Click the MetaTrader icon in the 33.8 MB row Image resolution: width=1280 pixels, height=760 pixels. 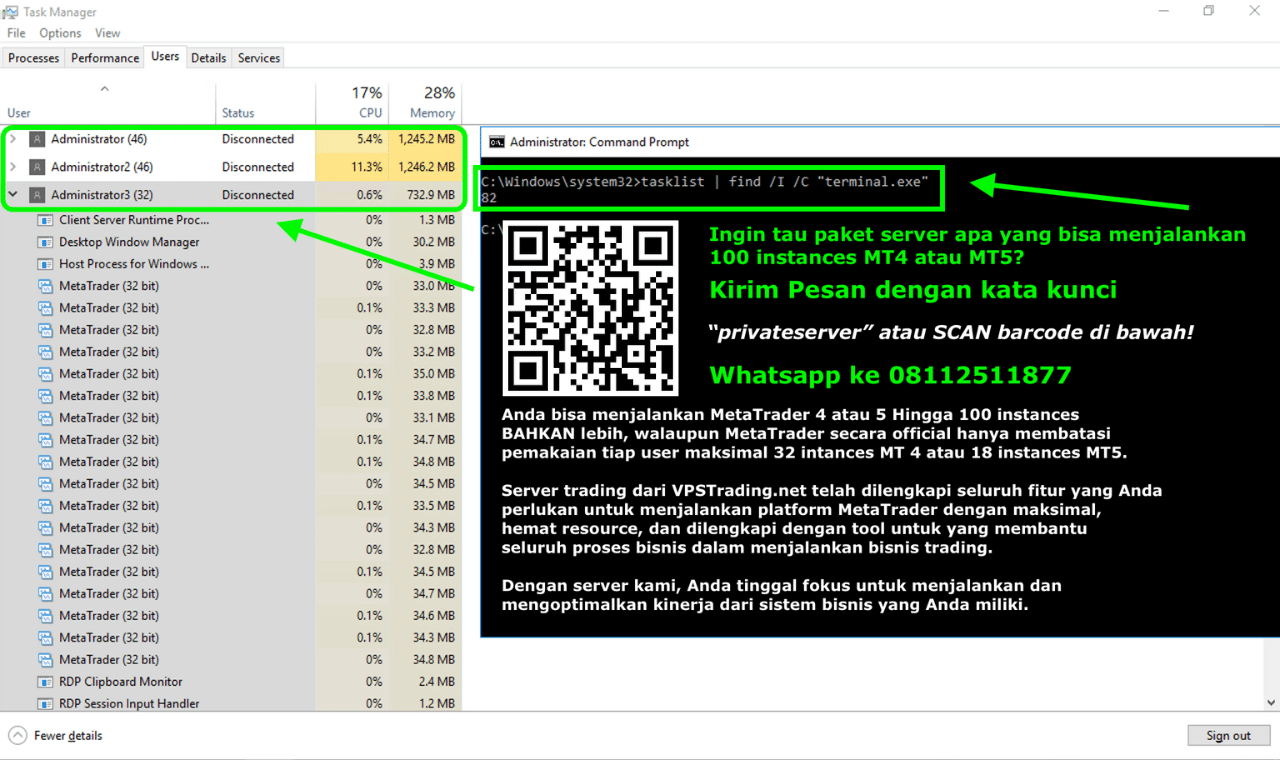[x=45, y=396]
